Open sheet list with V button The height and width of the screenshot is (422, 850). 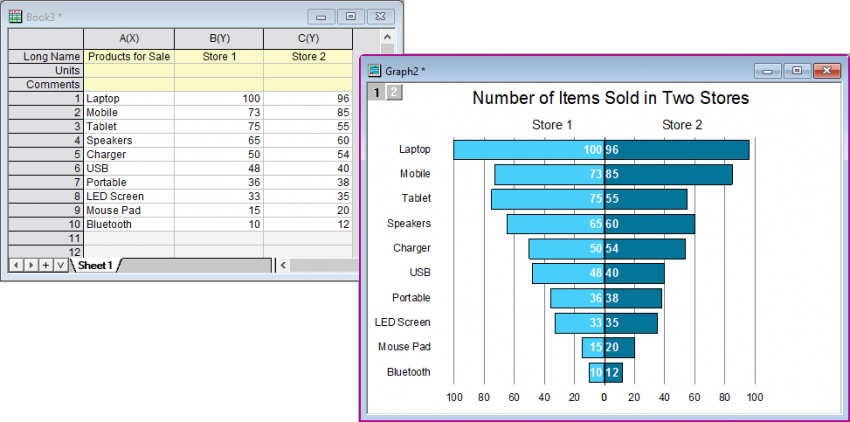pyautogui.click(x=61, y=265)
